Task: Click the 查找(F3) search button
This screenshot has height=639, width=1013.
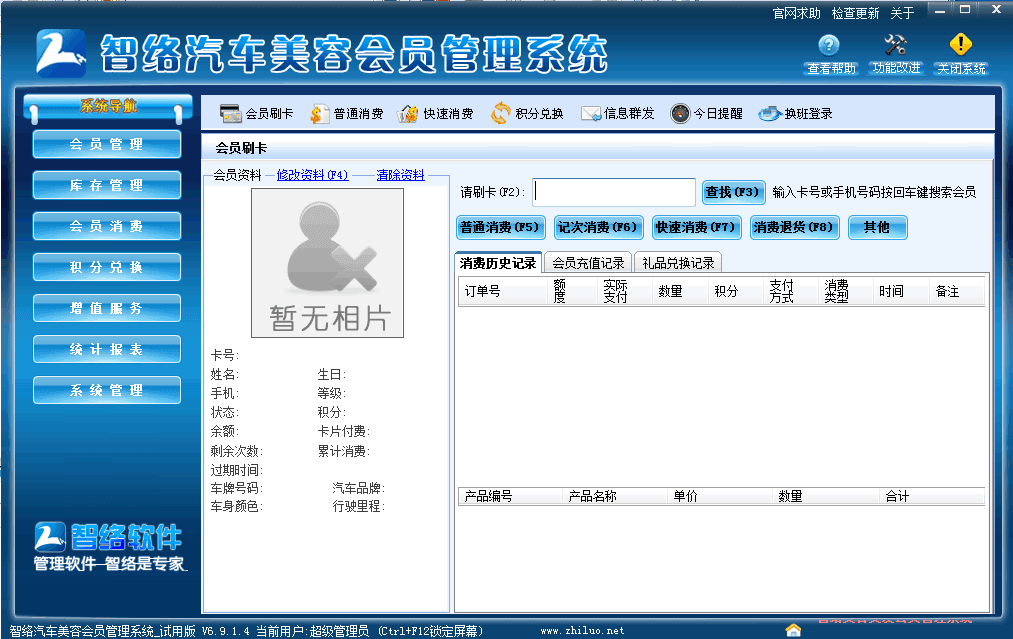Action: pyautogui.click(x=733, y=192)
